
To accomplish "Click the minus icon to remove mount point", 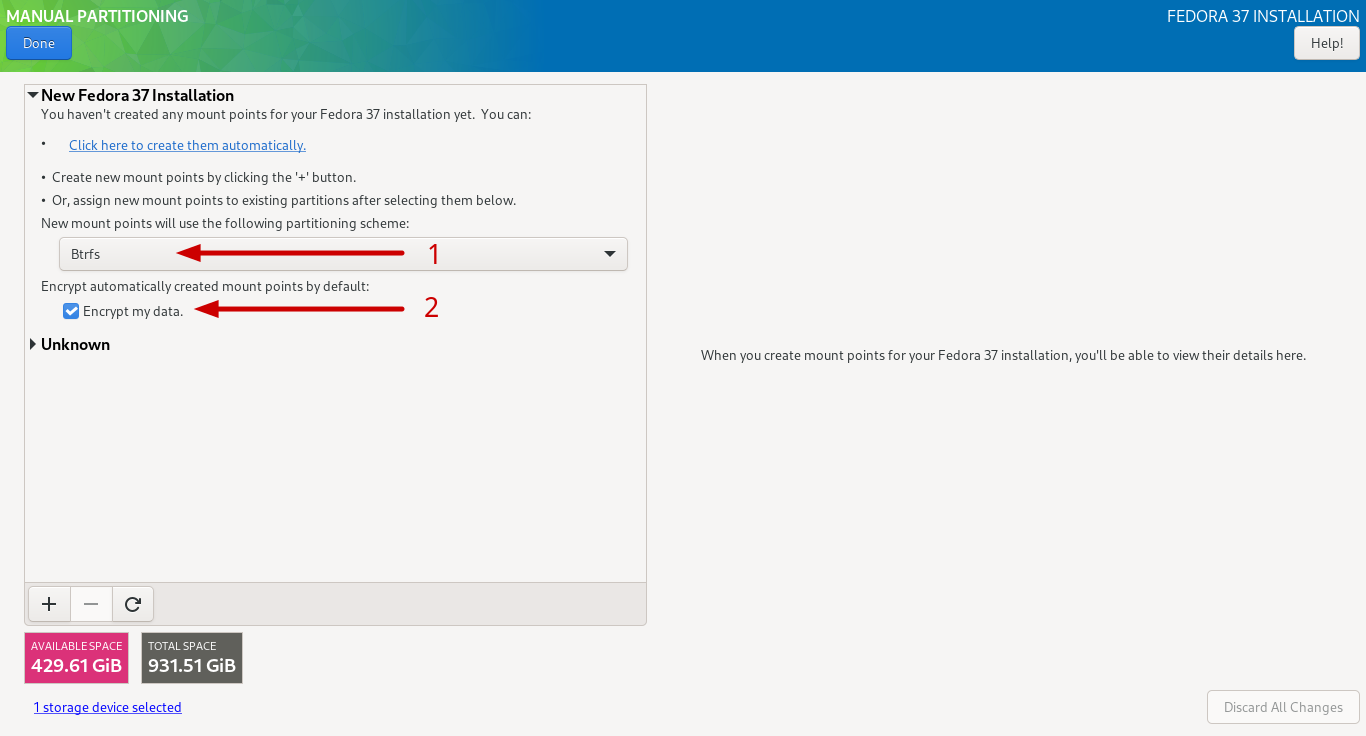I will coord(91,604).
